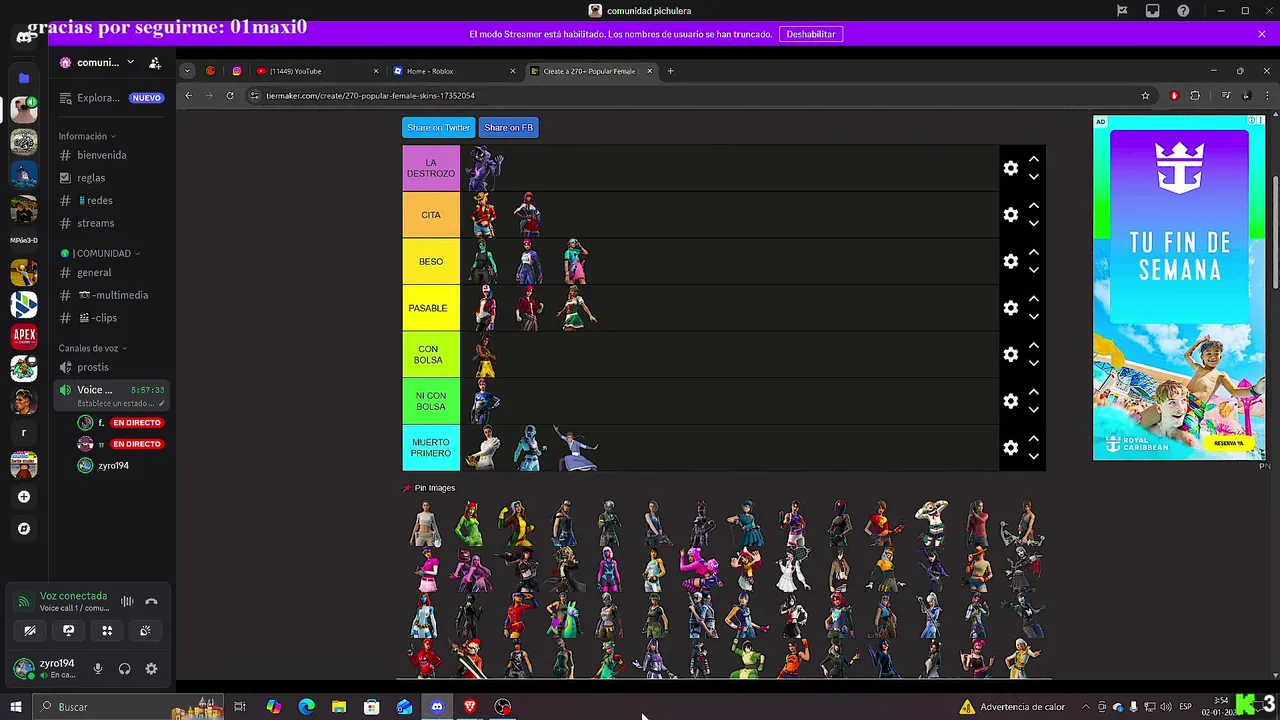Close the Tiermaker browser tab
The height and width of the screenshot is (720, 1280).
click(649, 71)
